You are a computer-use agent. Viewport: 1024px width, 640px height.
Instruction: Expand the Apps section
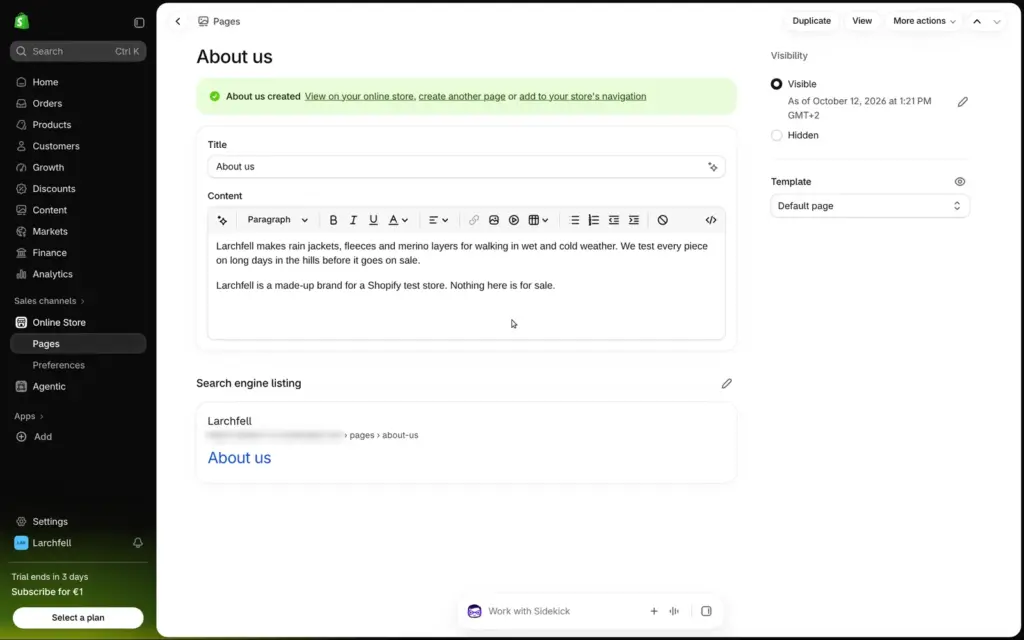click(29, 416)
